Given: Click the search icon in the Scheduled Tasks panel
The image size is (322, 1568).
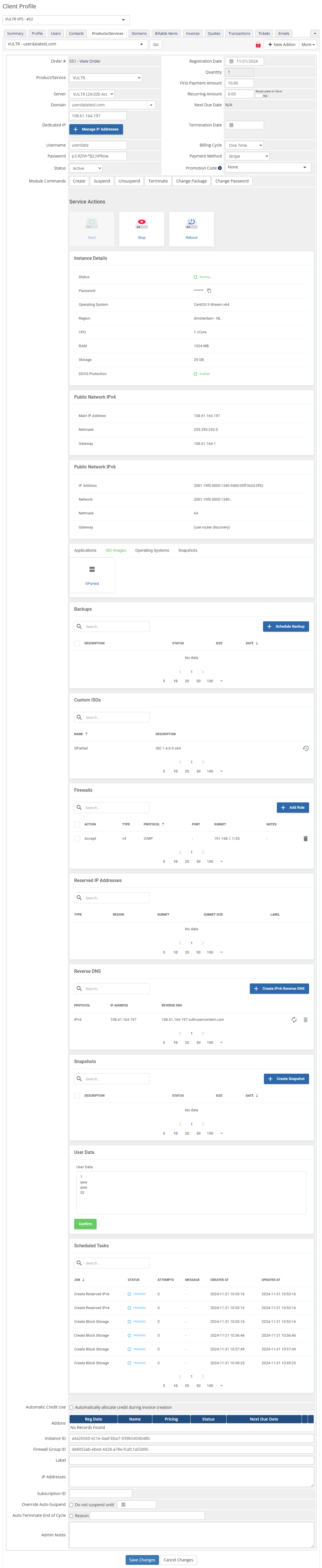Looking at the screenshot, I should [79, 1263].
